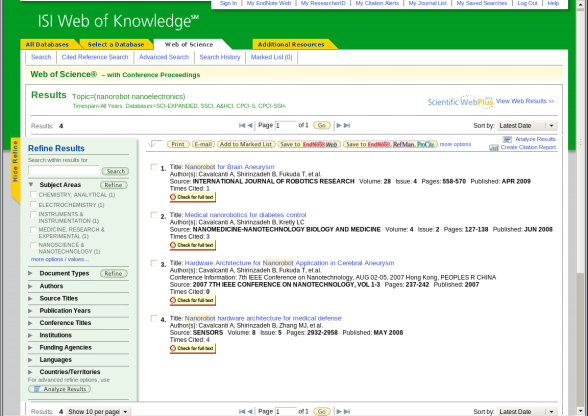Click the select-all arrow icon beside Print

pos(154,144)
